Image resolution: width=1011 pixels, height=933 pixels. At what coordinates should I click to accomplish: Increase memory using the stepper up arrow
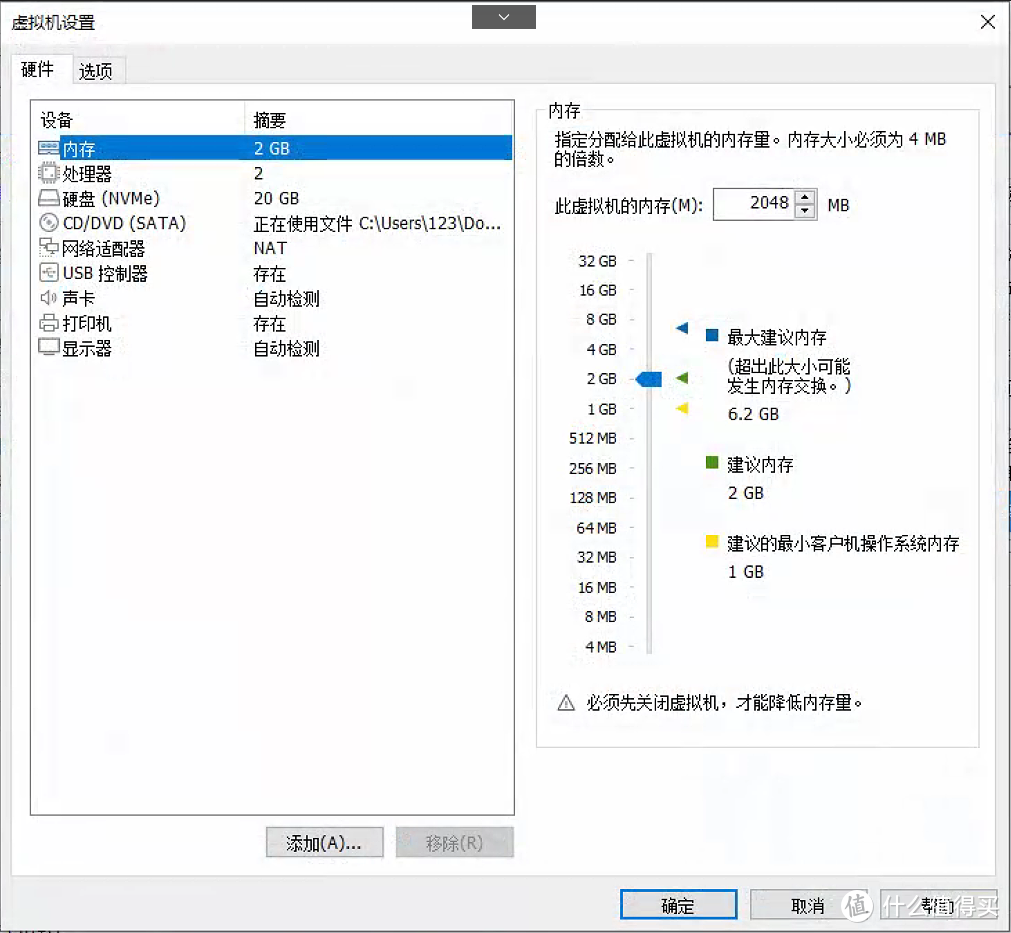(x=805, y=198)
